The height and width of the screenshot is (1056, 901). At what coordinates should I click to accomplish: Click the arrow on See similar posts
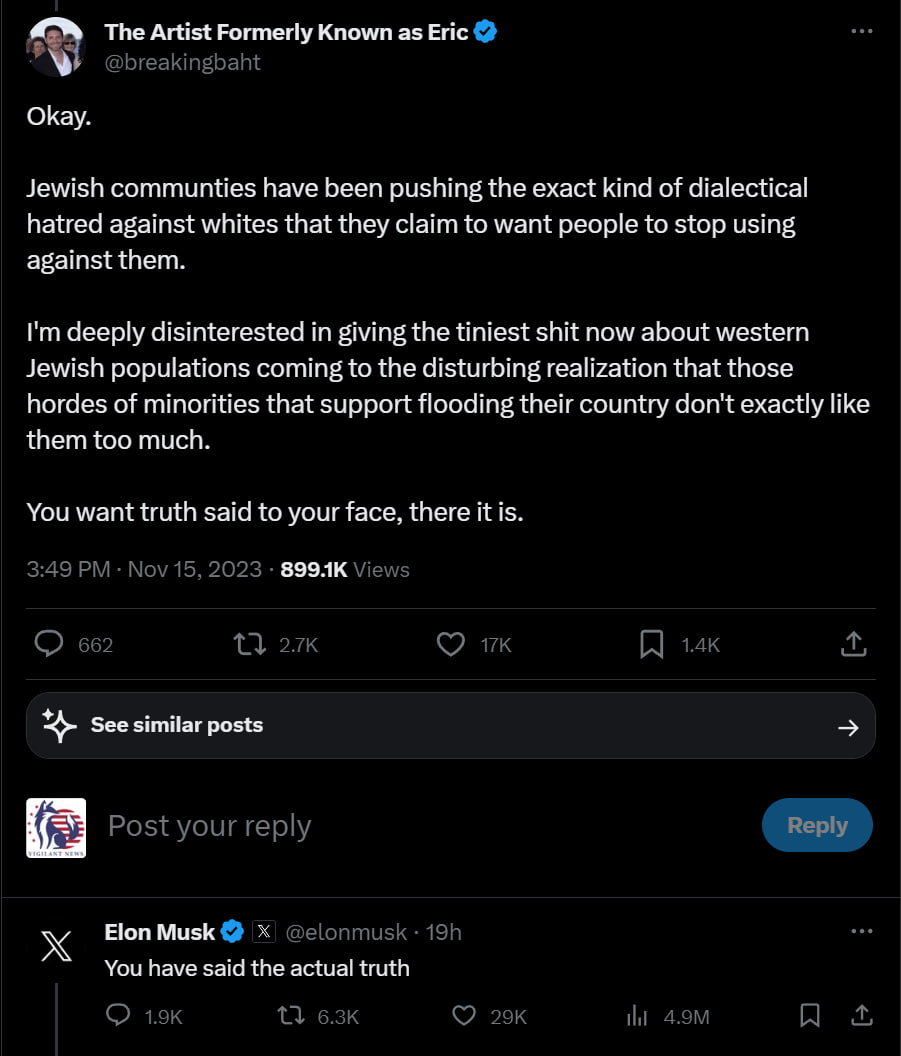click(x=848, y=727)
